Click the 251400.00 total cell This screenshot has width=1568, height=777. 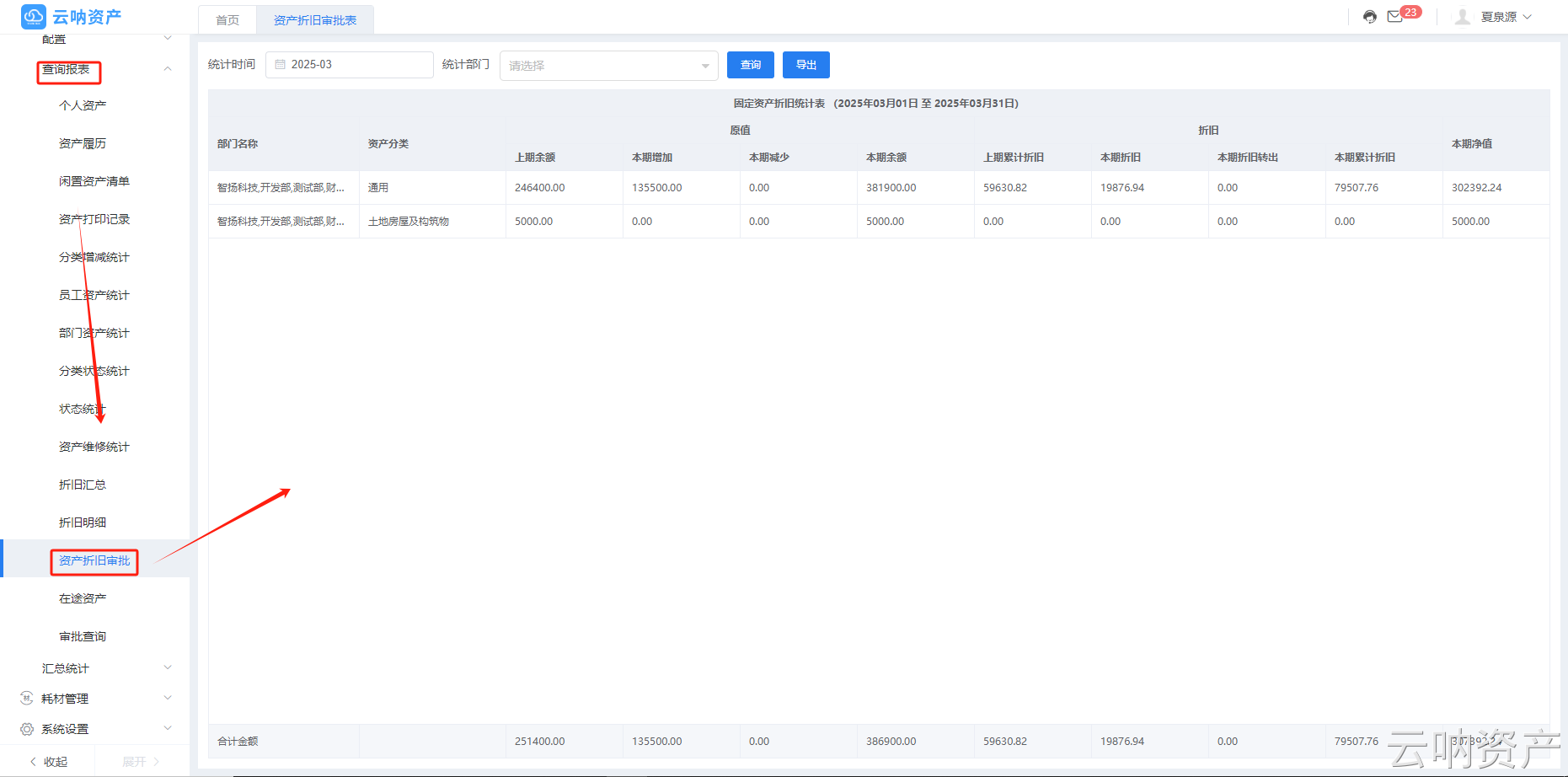565,742
